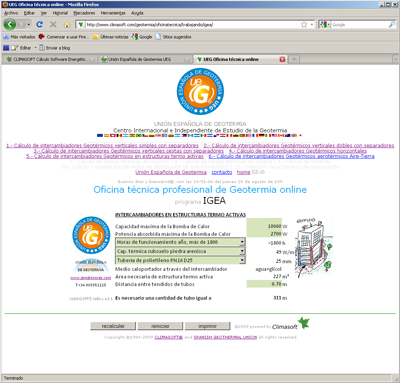Screen dimensions: 400x383
Task: Switch to CLIMASOFT Cálculo Software tab
Action: click(x=50, y=59)
